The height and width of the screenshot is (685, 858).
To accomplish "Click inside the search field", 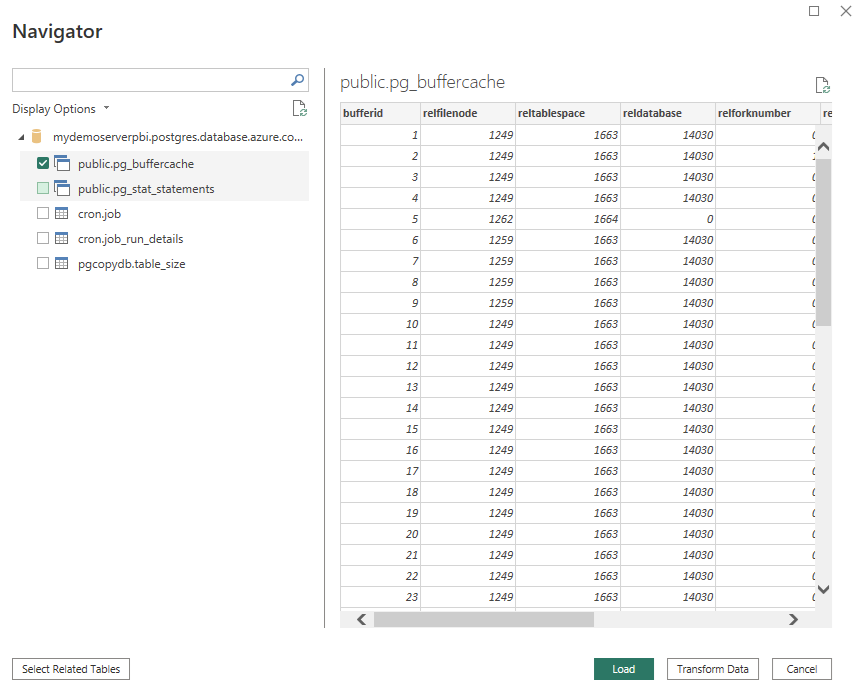I will pyautogui.click(x=150, y=80).
